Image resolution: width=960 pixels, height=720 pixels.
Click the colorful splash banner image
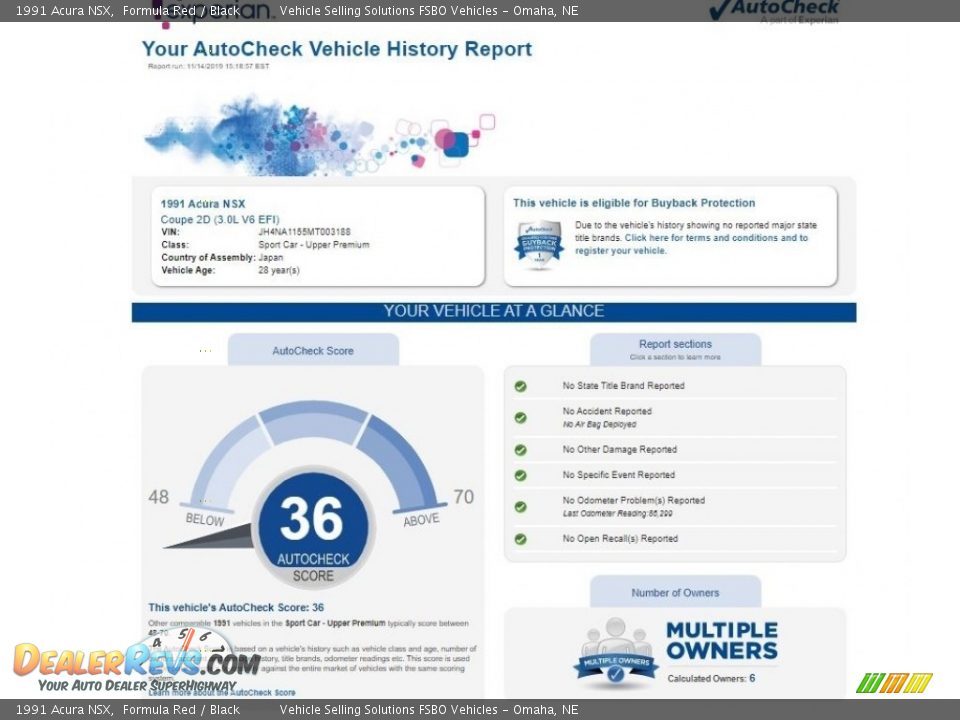click(318, 136)
